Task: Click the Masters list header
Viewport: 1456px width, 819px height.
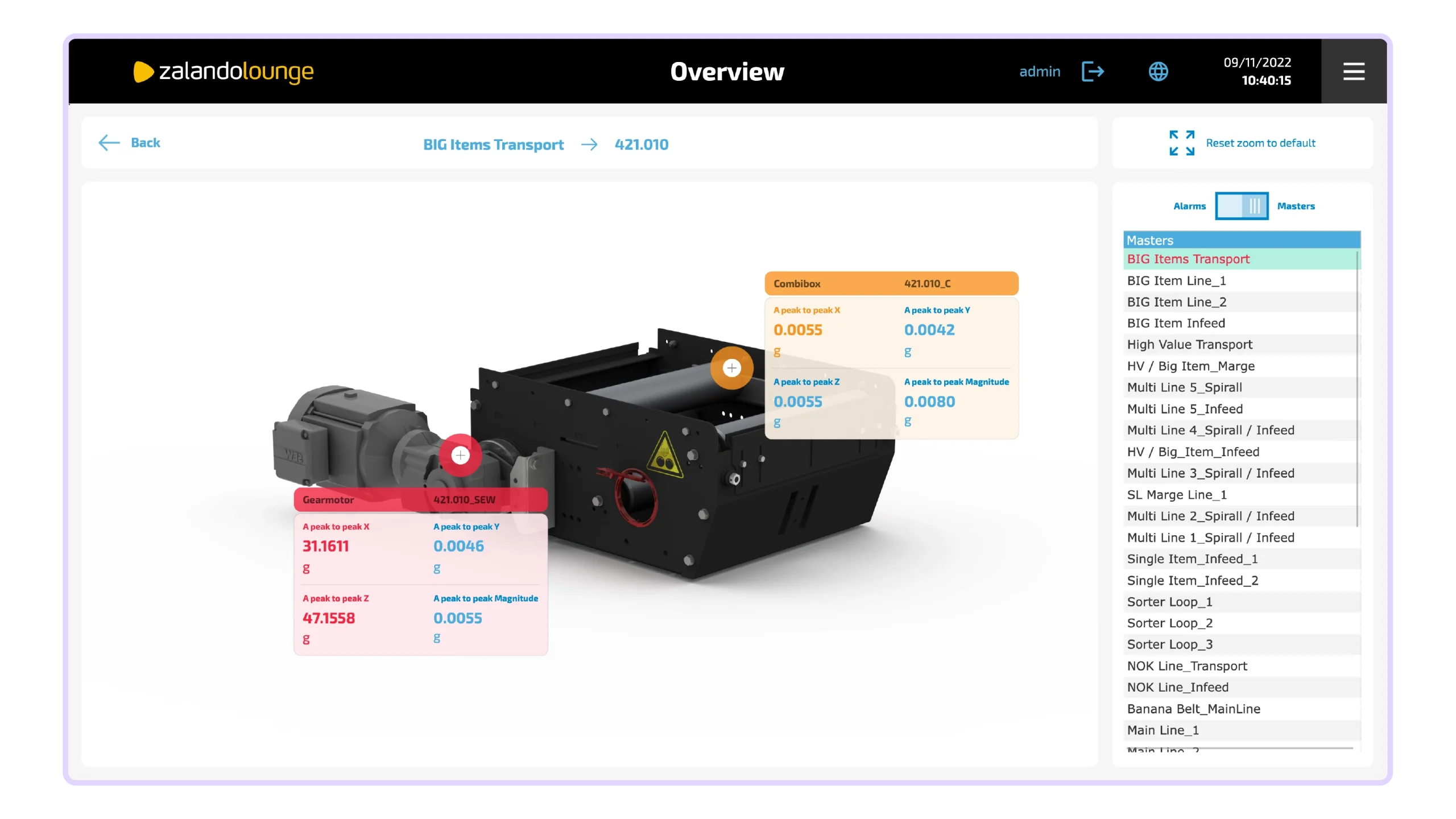Action: point(1242,240)
